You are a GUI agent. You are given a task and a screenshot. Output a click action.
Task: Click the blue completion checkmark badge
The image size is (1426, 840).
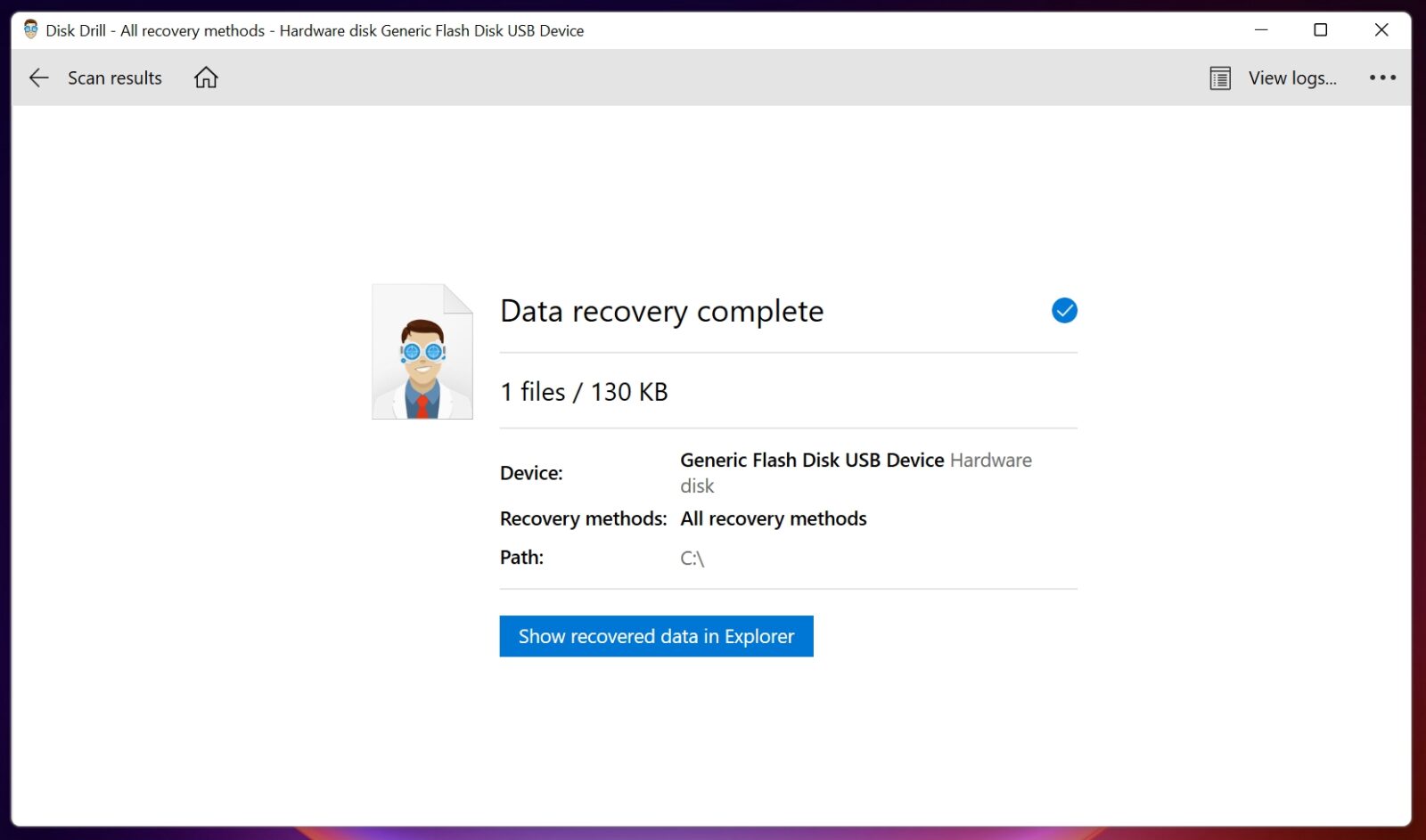point(1063,310)
